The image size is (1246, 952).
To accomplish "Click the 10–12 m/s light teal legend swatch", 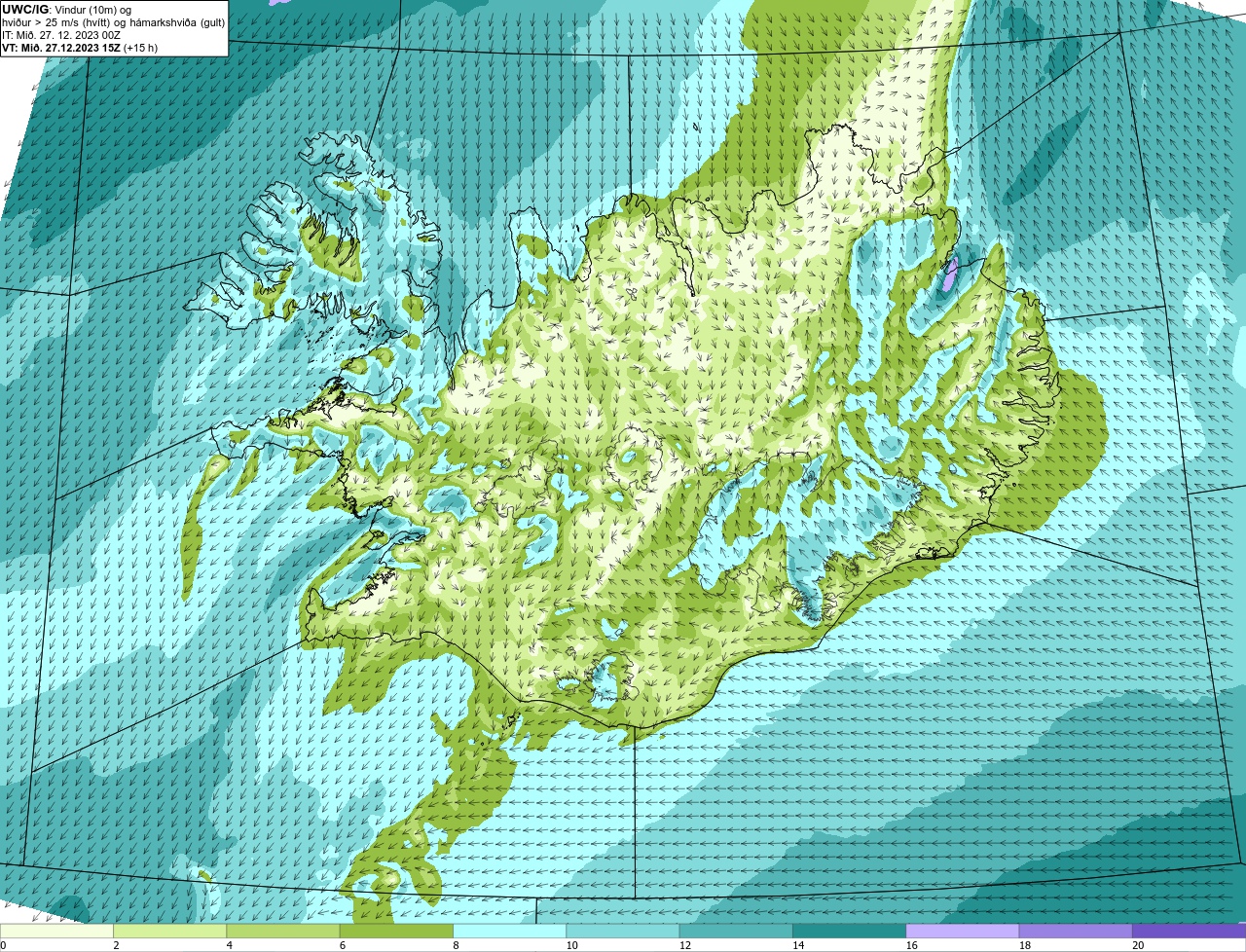I will click(x=623, y=931).
